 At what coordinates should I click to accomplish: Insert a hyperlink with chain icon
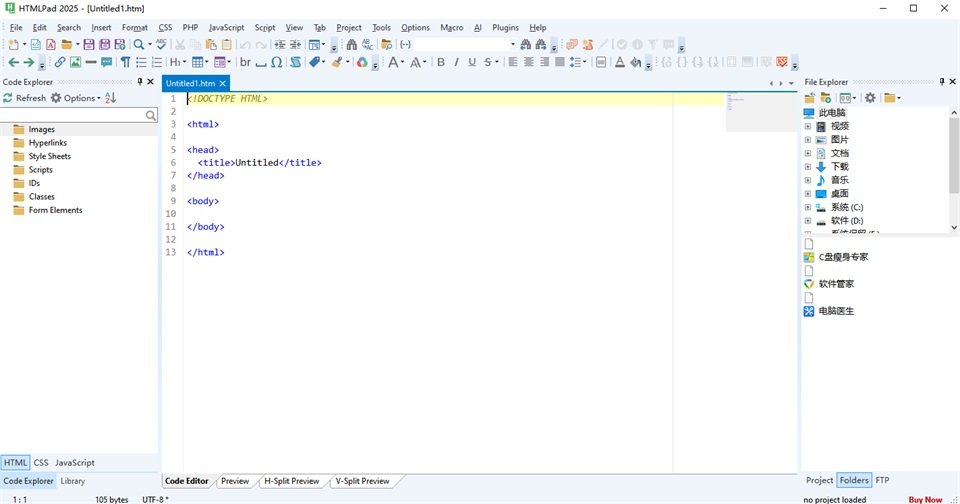[x=59, y=62]
